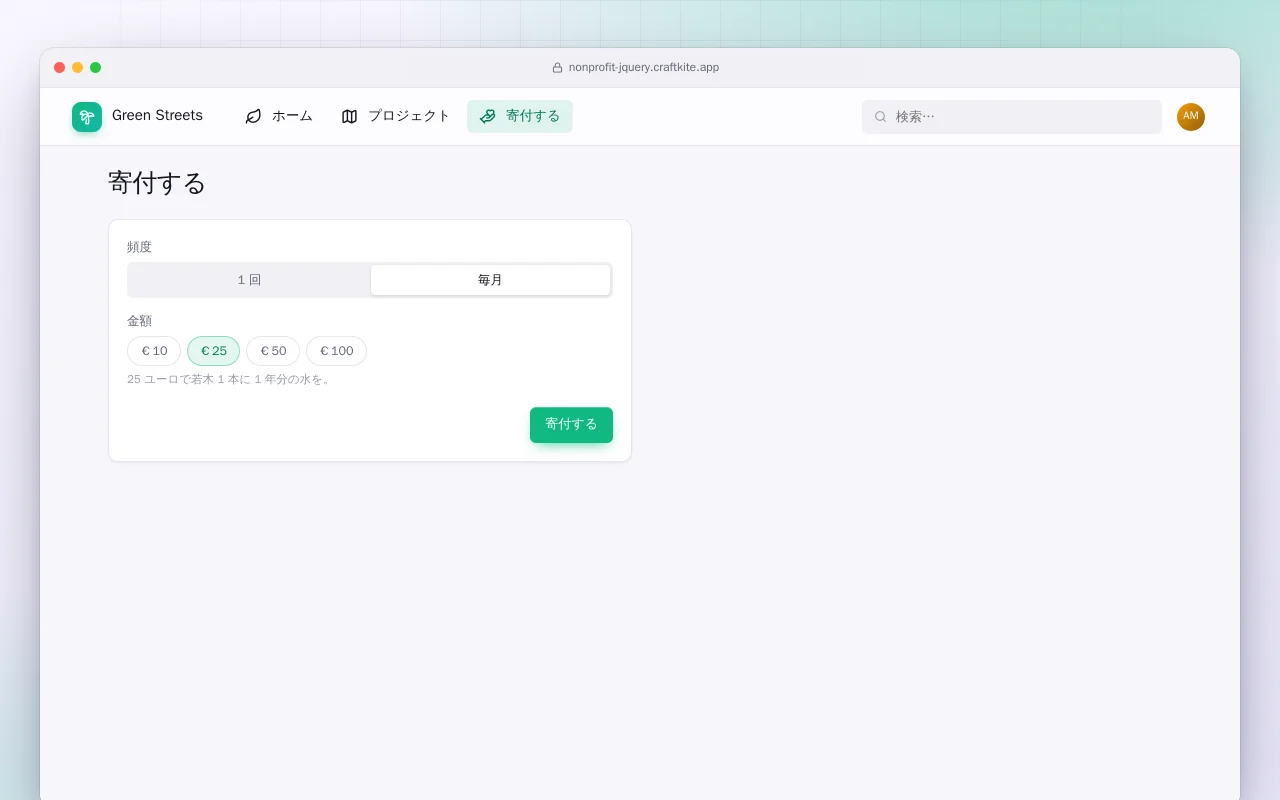
Task: Select the 毎月 frequency option
Action: click(x=490, y=280)
